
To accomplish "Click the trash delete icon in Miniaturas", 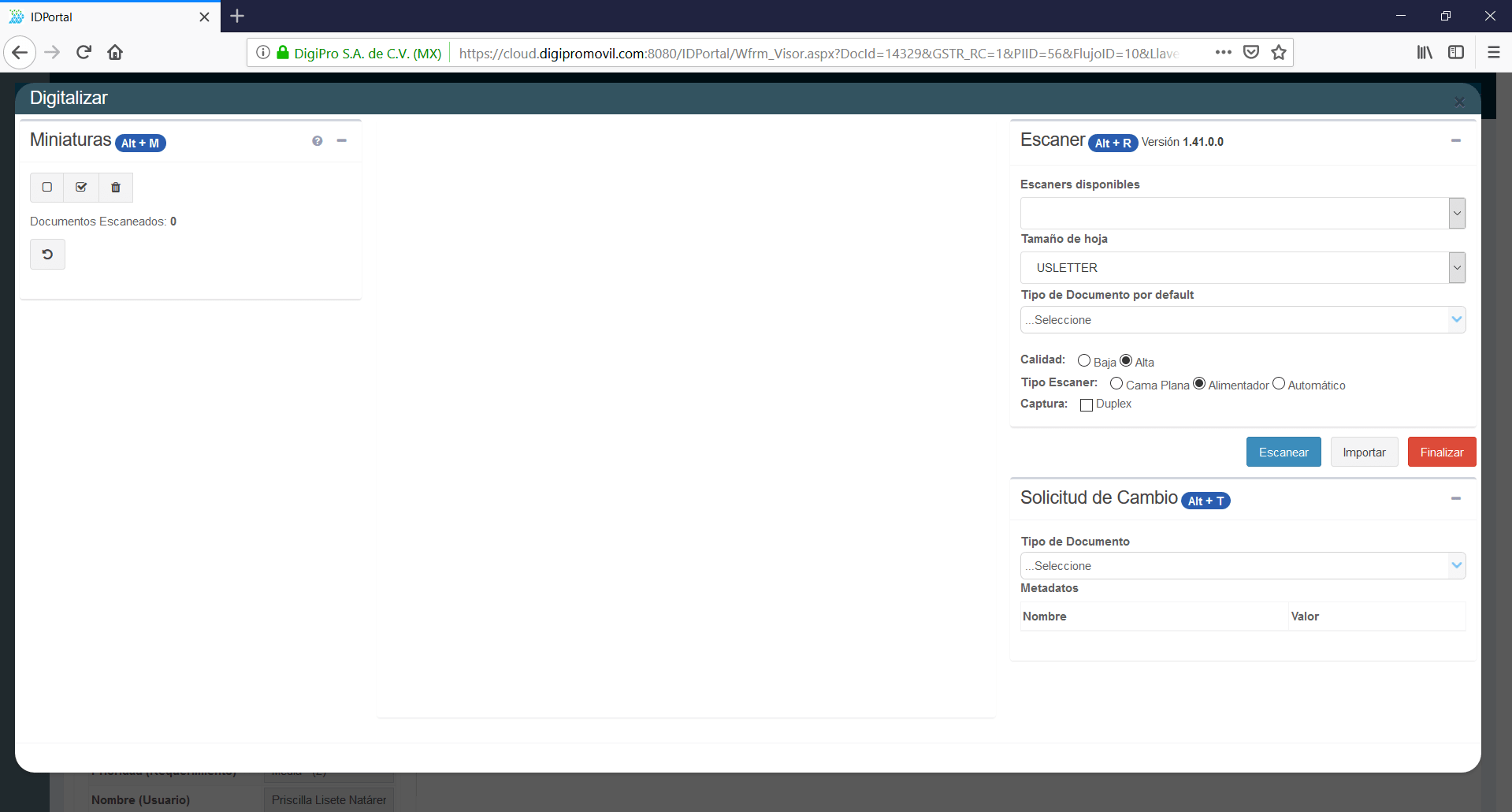I will [116, 188].
